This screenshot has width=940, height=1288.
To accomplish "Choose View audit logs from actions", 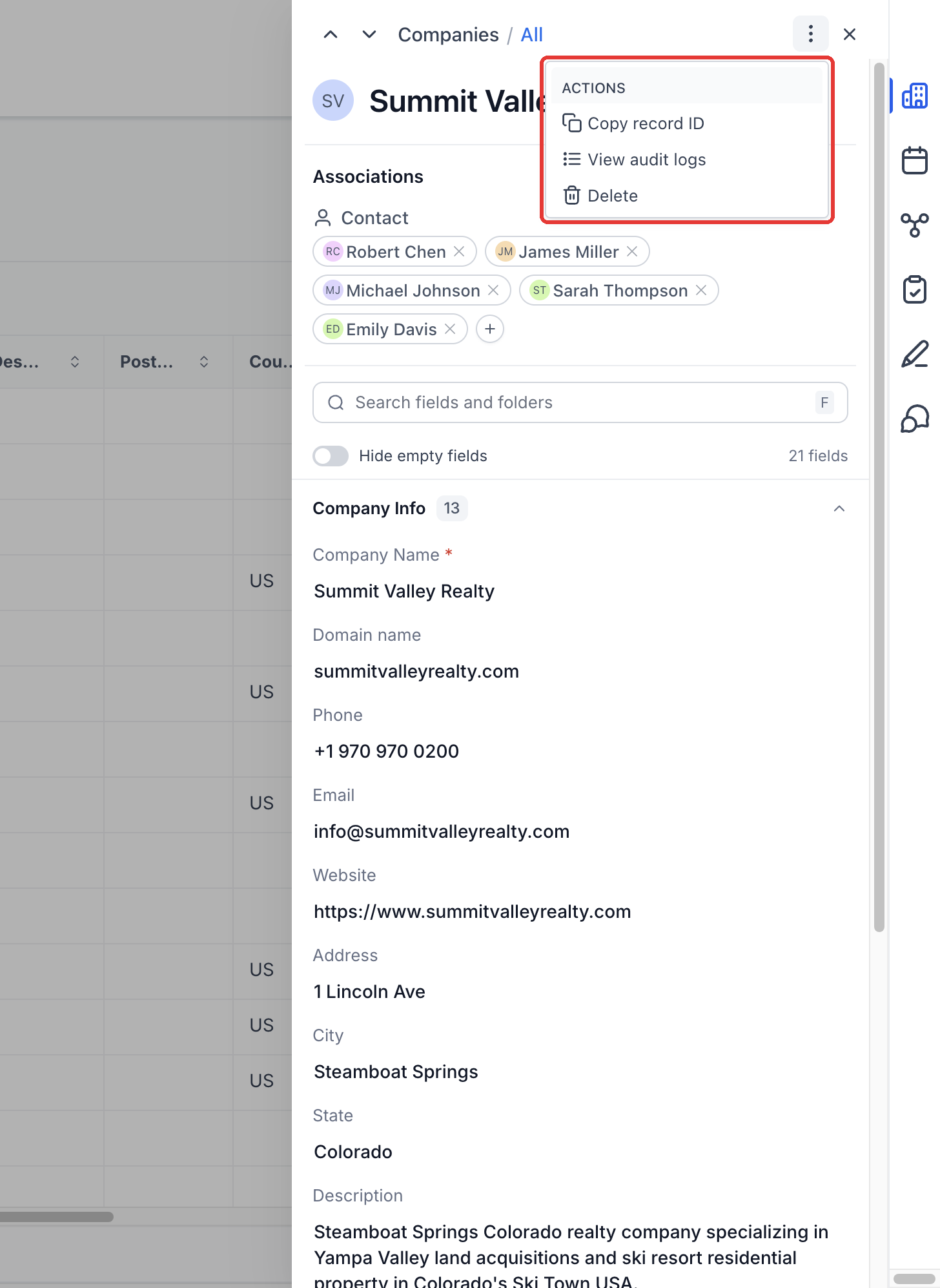I will coord(687,160).
